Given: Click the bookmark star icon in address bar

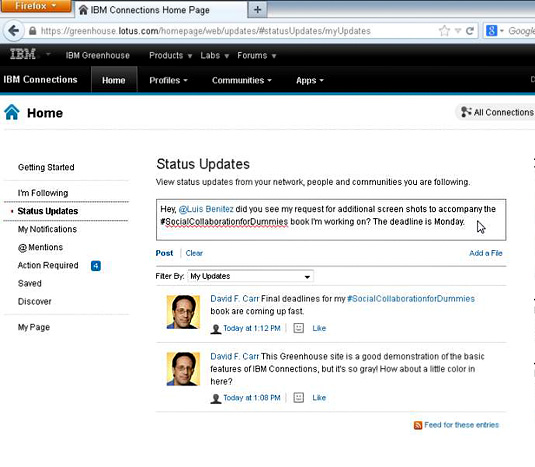Looking at the screenshot, I should (444, 31).
